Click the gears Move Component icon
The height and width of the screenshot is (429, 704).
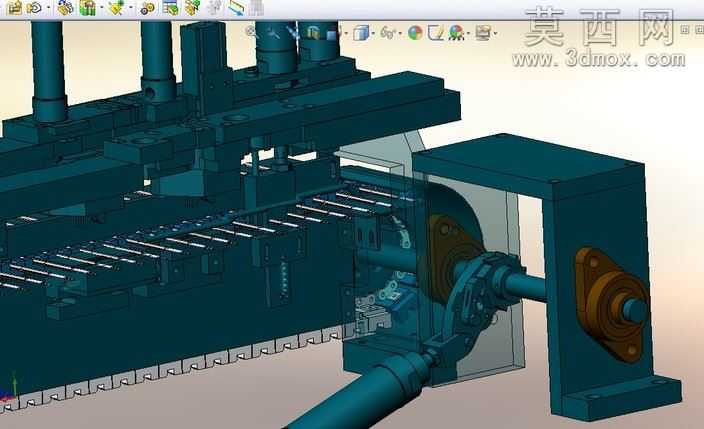[147, 8]
